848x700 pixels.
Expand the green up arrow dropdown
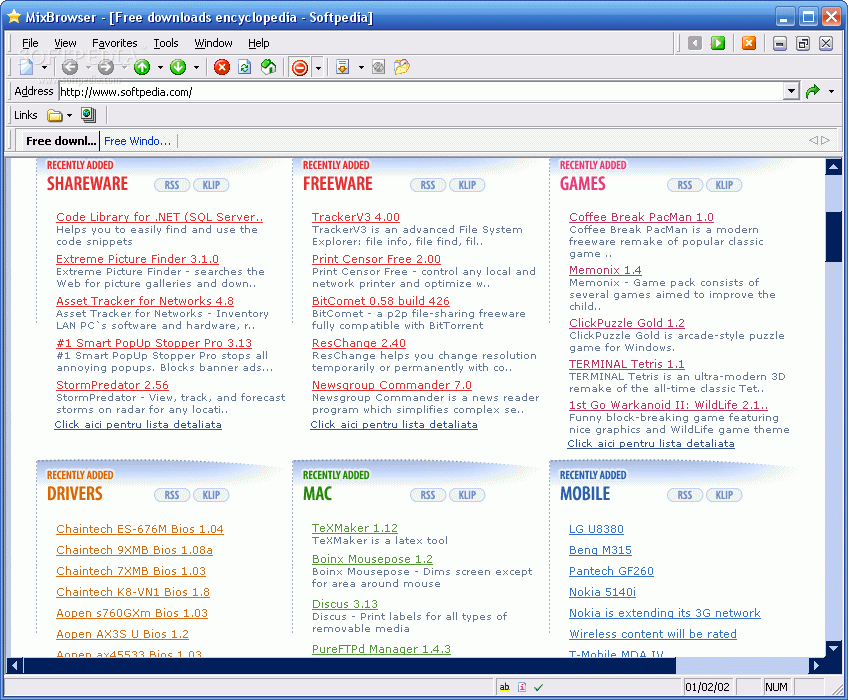tap(160, 68)
